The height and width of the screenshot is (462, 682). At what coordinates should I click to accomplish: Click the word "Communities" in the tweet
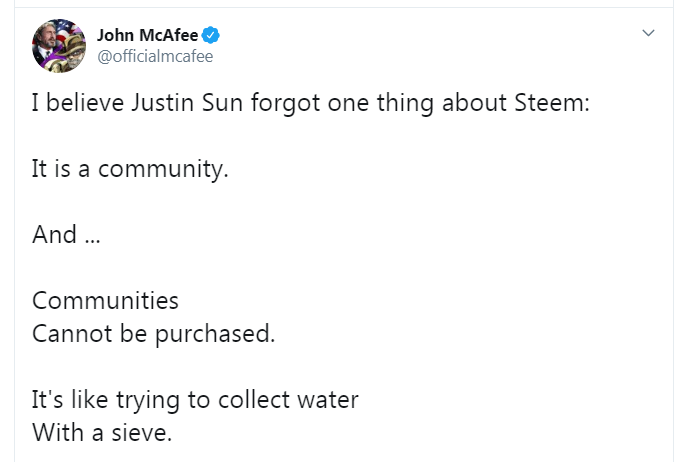106,300
